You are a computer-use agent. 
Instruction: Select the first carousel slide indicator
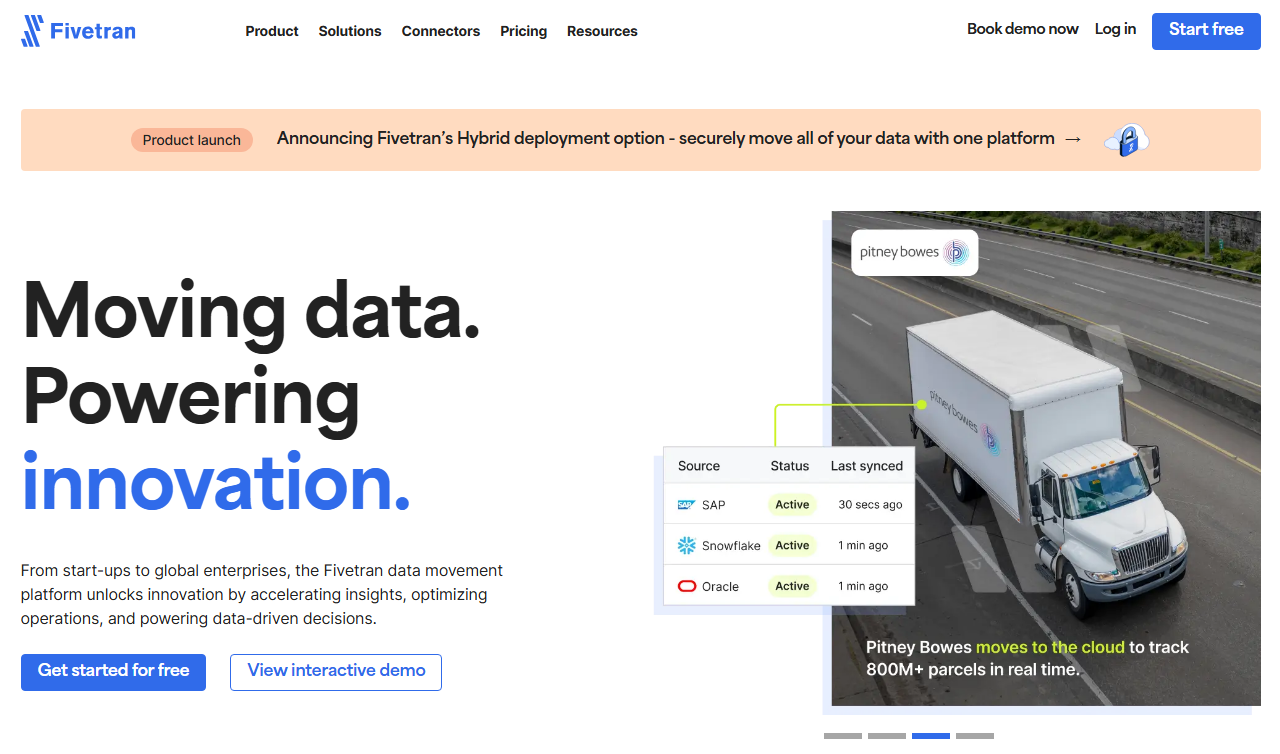coord(843,736)
